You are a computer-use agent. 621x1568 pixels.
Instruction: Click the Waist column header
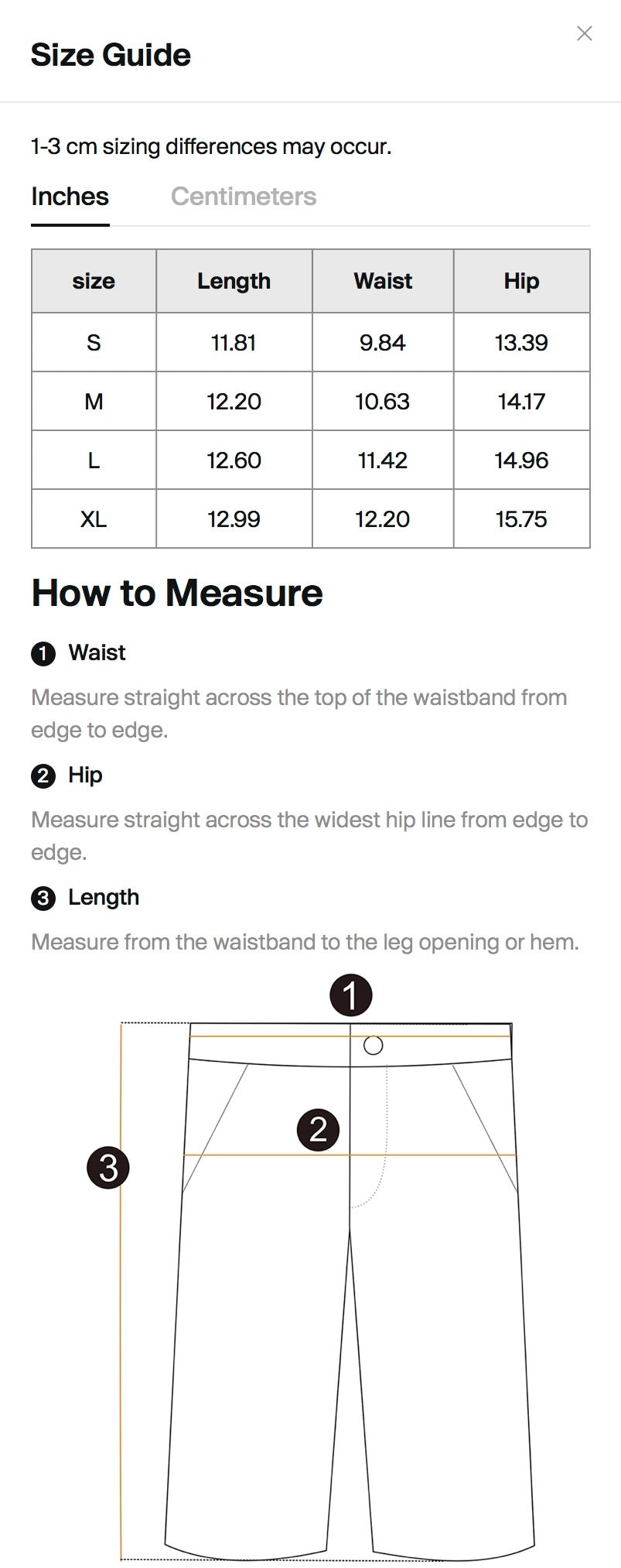[383, 281]
